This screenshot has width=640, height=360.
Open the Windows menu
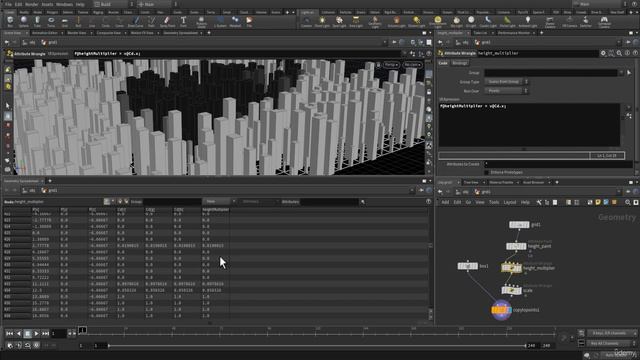pos(64,4)
